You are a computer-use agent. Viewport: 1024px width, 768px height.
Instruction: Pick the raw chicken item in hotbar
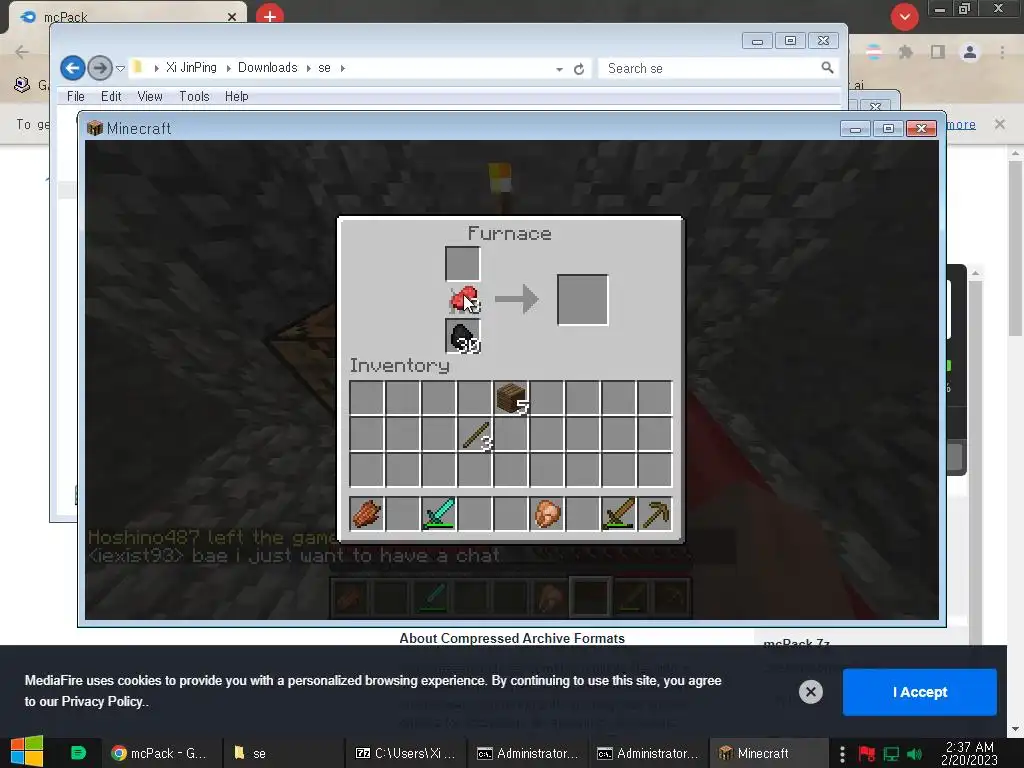[547, 513]
